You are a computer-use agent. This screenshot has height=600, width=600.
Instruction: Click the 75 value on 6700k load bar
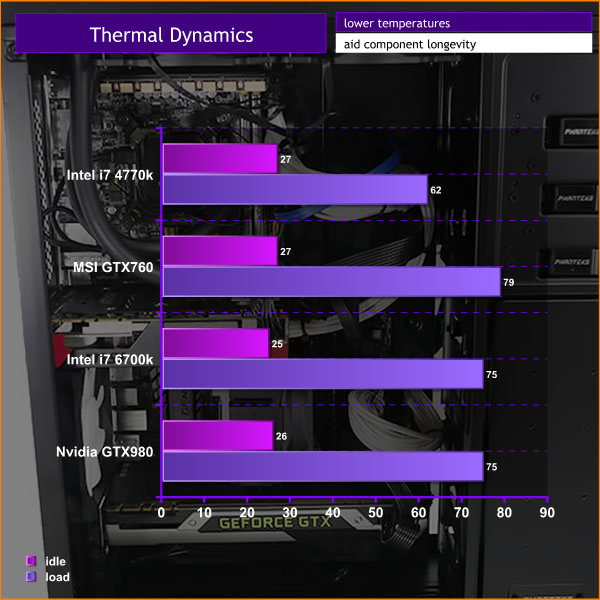pyautogui.click(x=491, y=375)
